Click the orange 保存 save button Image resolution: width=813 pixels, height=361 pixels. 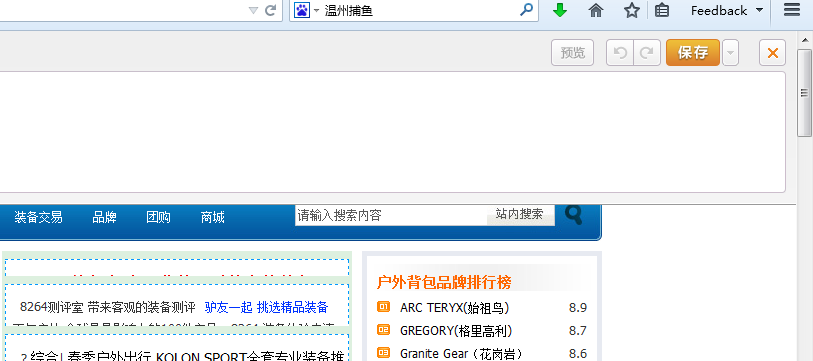pyautogui.click(x=693, y=52)
